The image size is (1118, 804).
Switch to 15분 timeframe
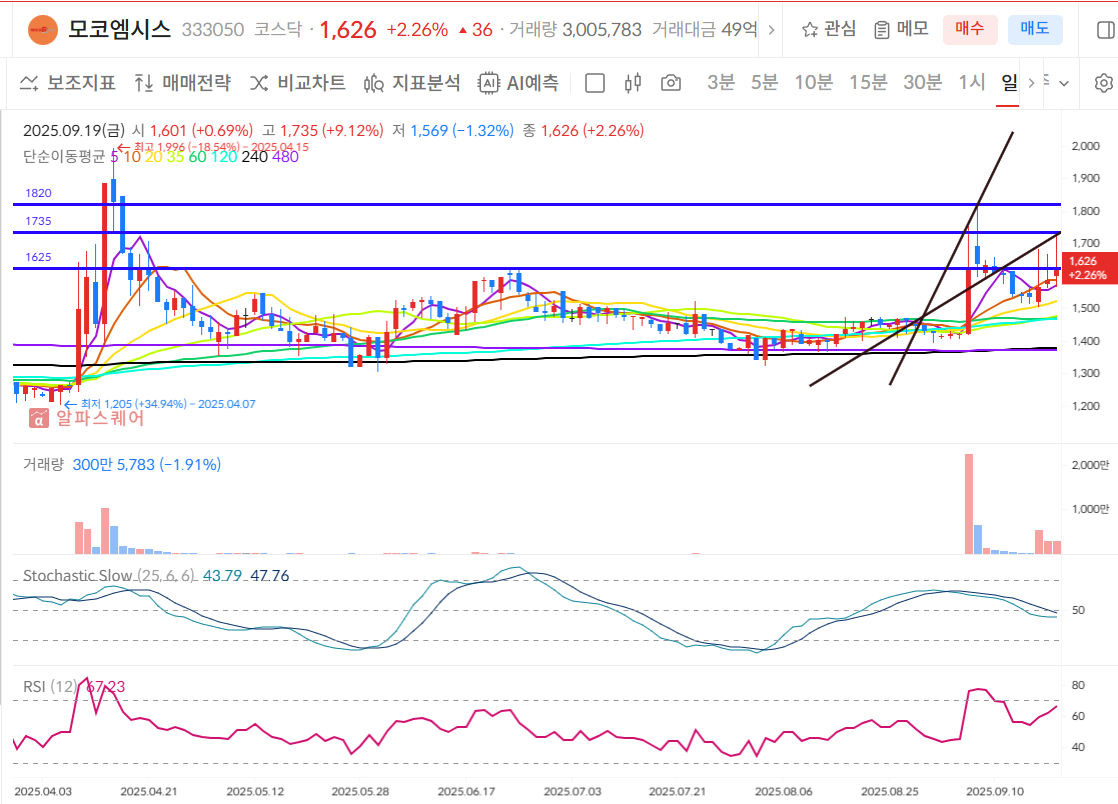click(x=868, y=83)
